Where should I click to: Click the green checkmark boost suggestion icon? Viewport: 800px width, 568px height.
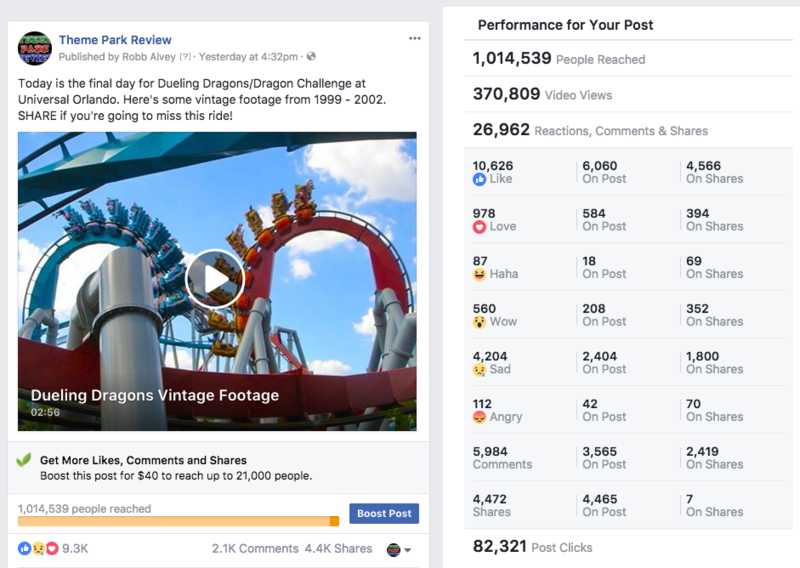(24, 461)
